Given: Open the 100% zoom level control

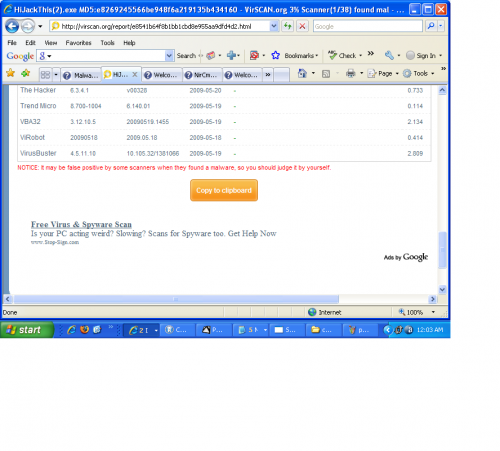Looking at the screenshot, I should 417,312.
